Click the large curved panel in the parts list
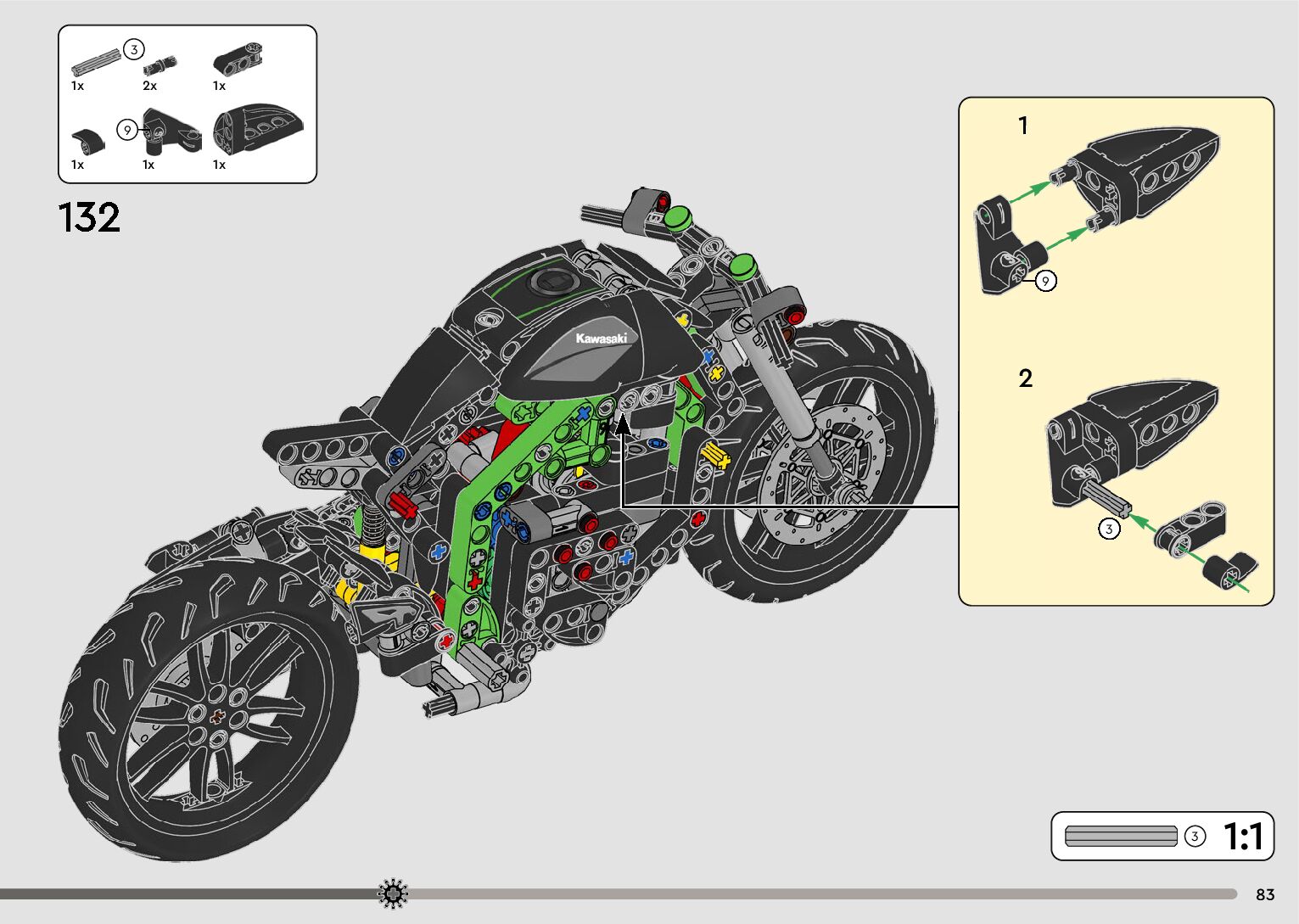This screenshot has height=924, width=1299. tap(259, 130)
